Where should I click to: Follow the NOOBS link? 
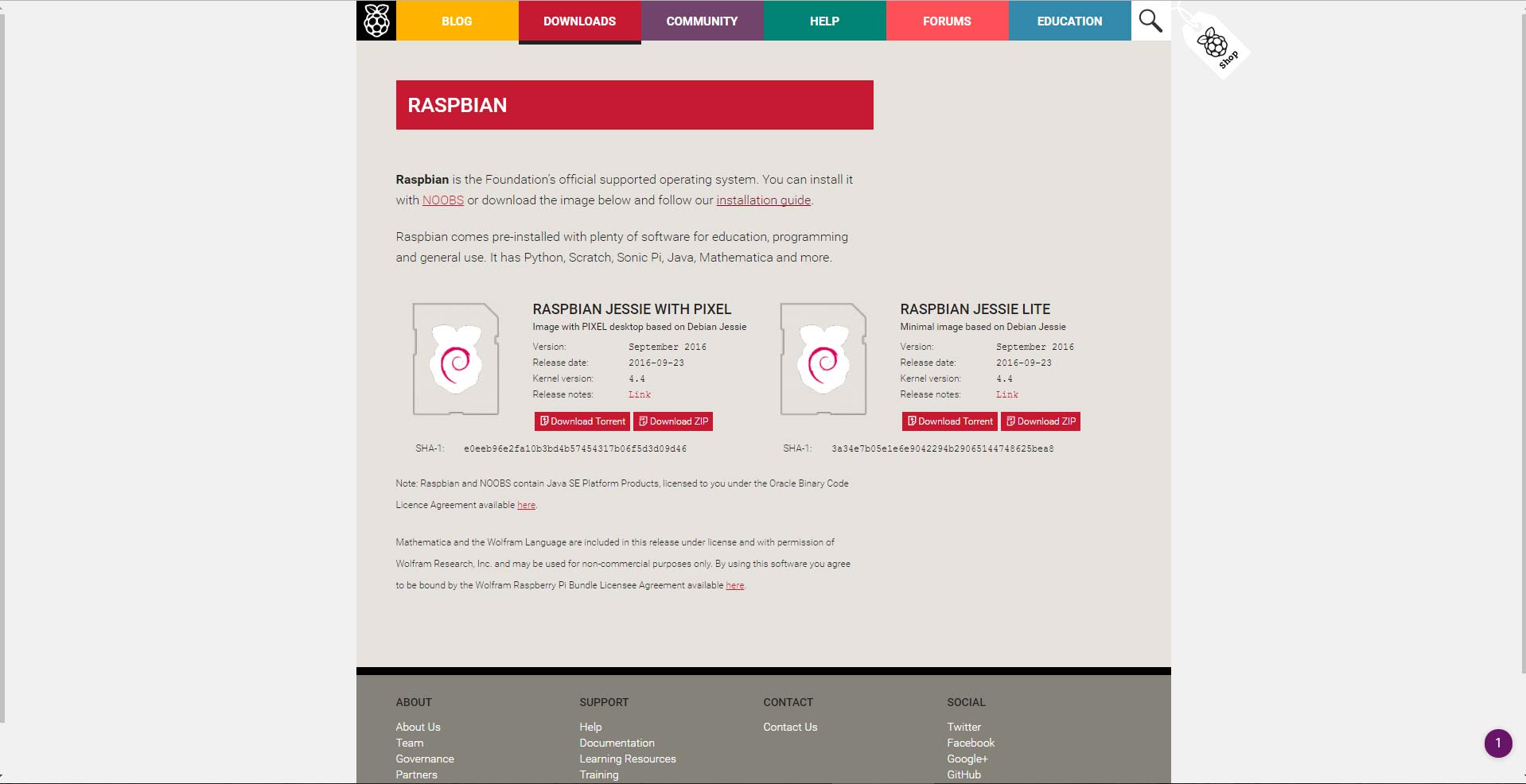tap(443, 200)
